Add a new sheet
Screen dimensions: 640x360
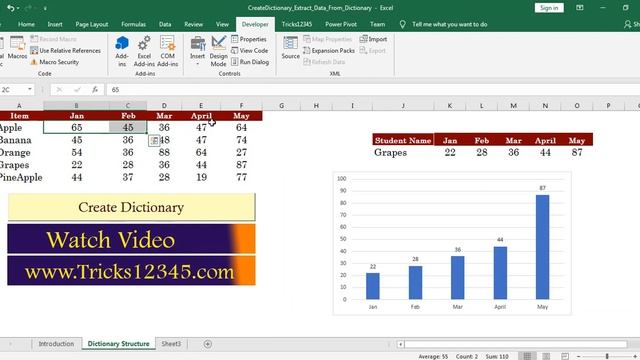207,344
